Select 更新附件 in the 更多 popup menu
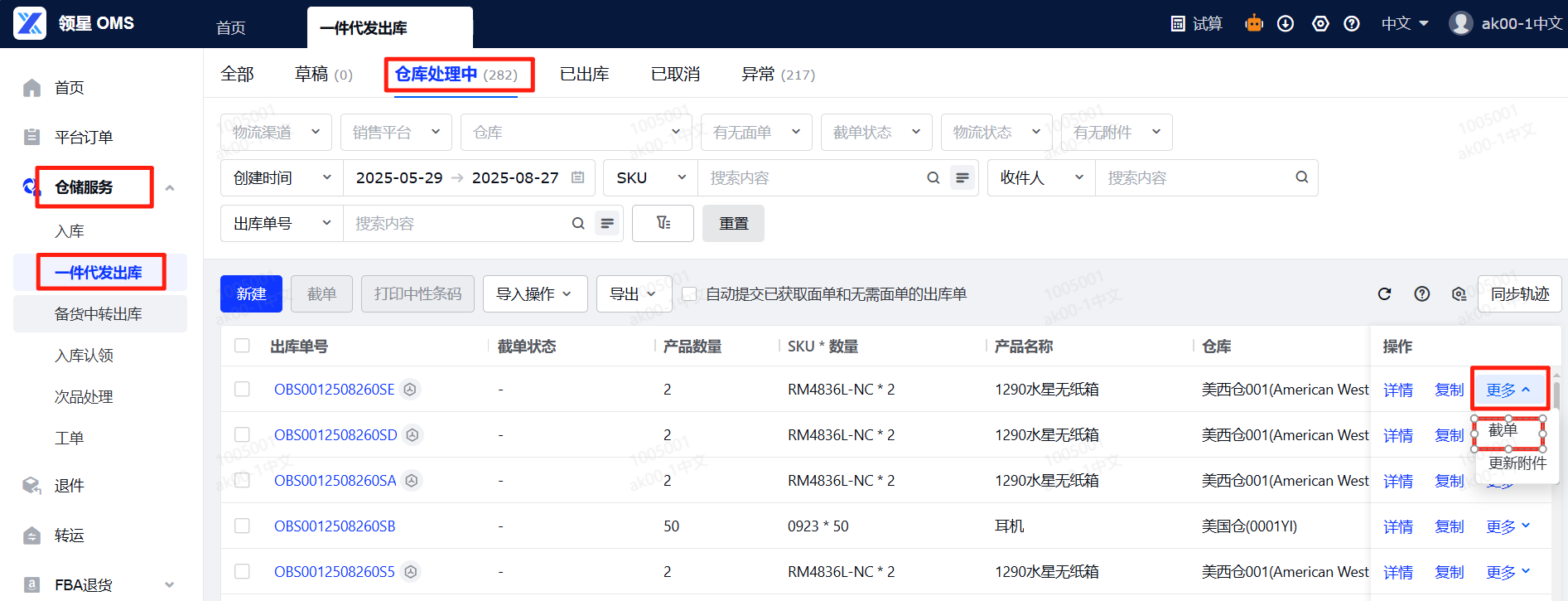The width and height of the screenshot is (1568, 601). point(1517,463)
